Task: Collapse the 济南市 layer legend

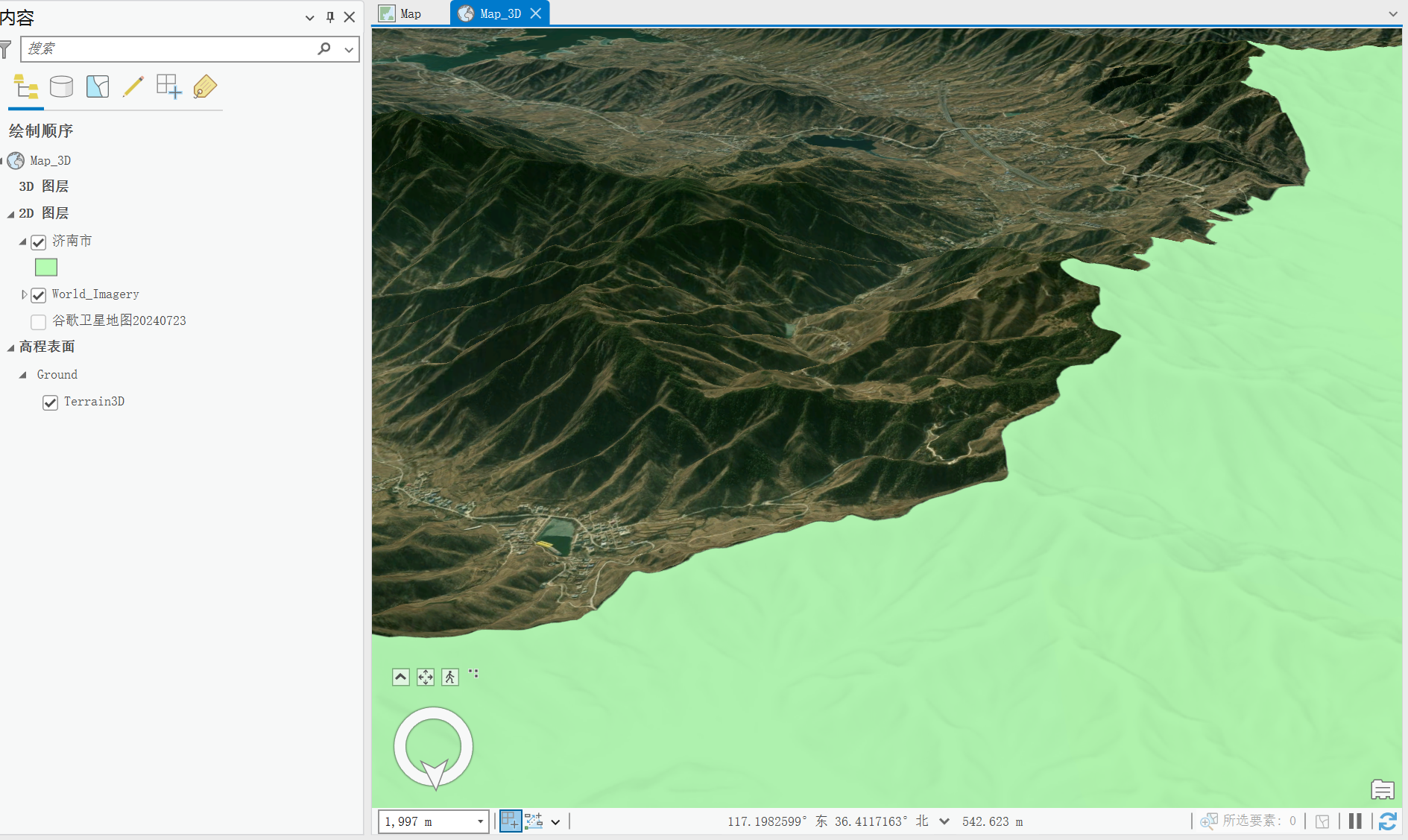Action: (22, 241)
